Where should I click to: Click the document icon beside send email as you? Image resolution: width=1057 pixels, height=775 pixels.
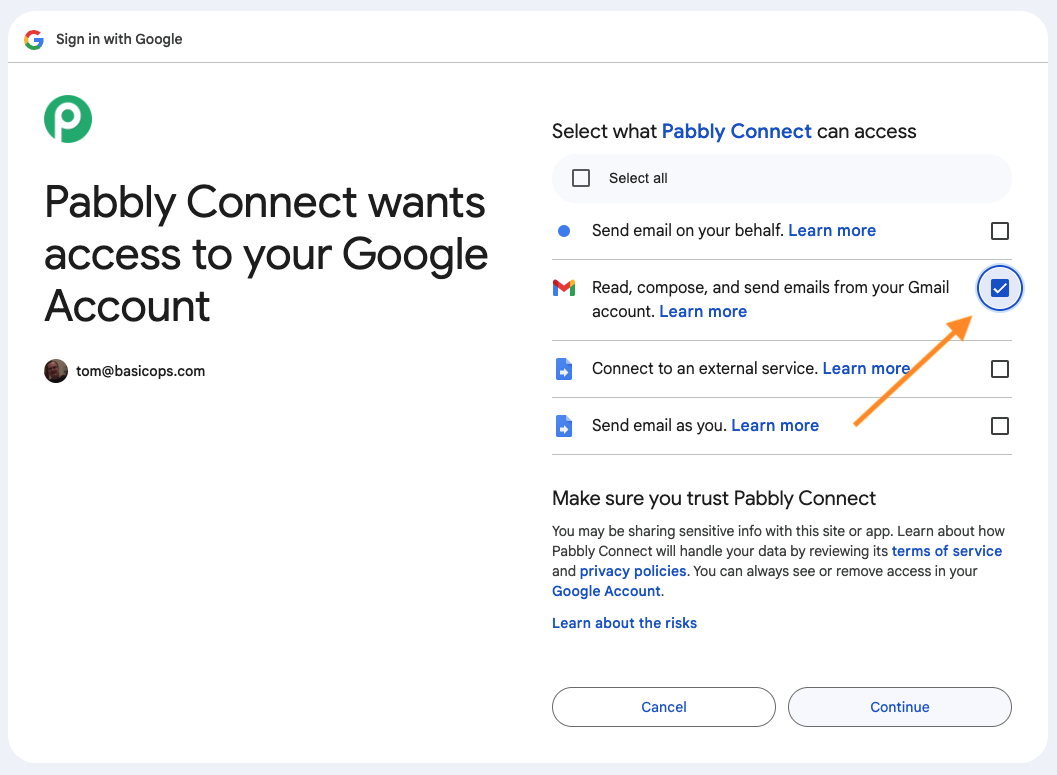[565, 425]
